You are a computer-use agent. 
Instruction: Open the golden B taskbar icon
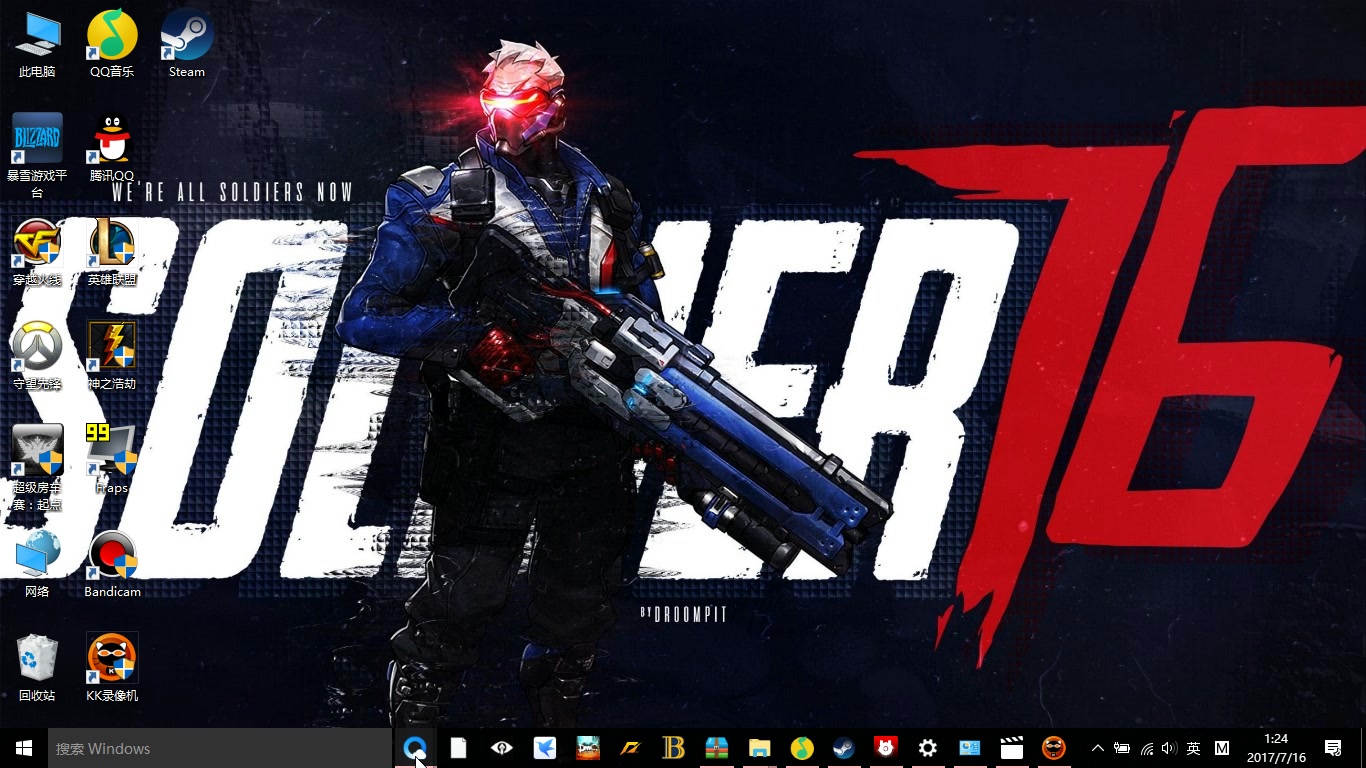673,748
